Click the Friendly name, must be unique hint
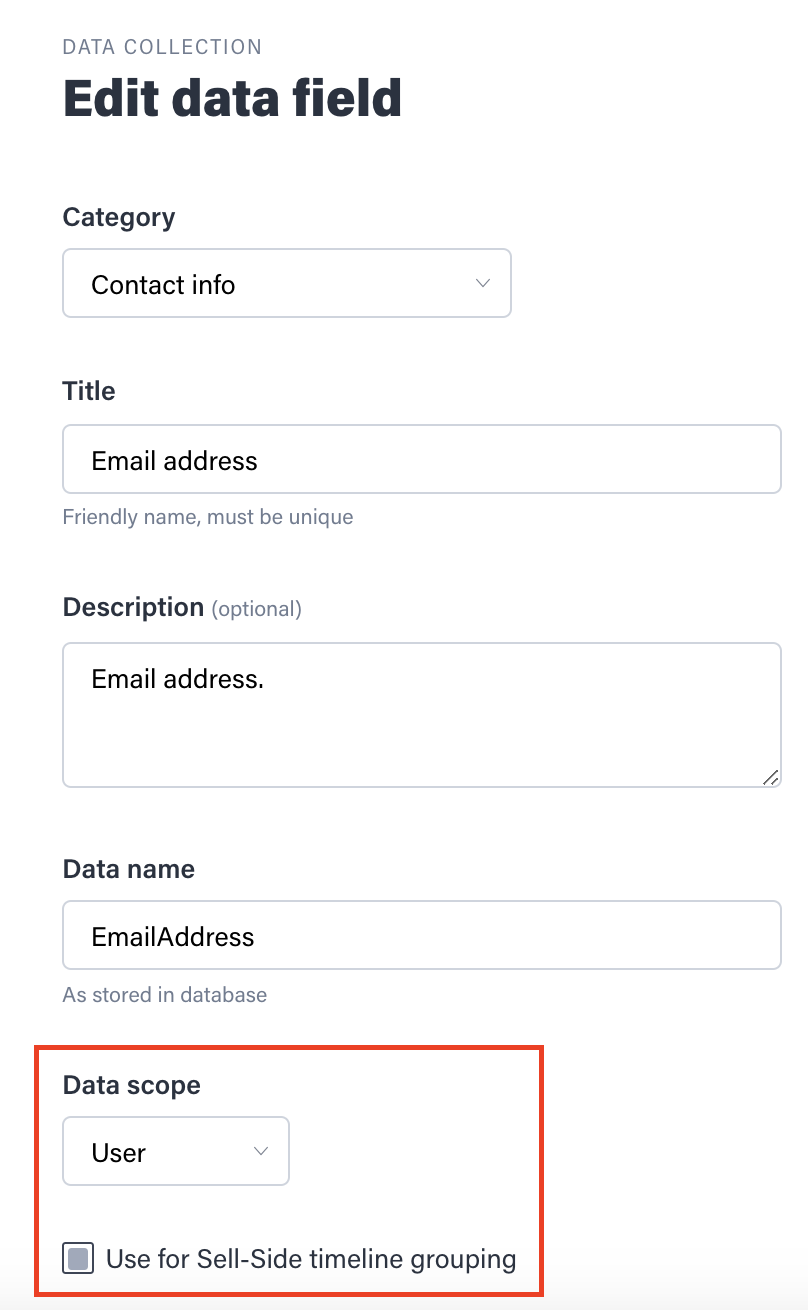The image size is (808, 1310). pyautogui.click(x=208, y=518)
